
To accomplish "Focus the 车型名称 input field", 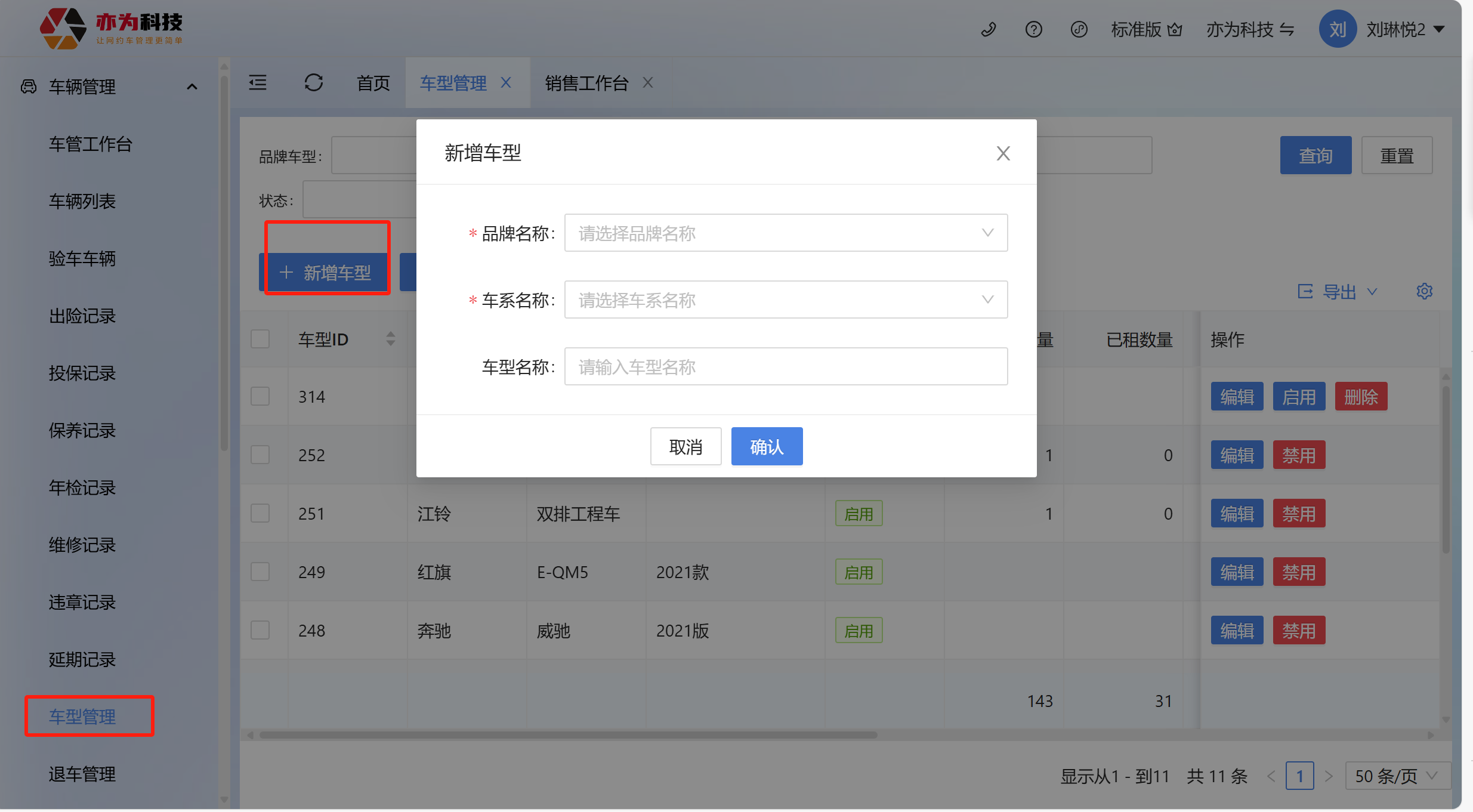I will (x=785, y=366).
